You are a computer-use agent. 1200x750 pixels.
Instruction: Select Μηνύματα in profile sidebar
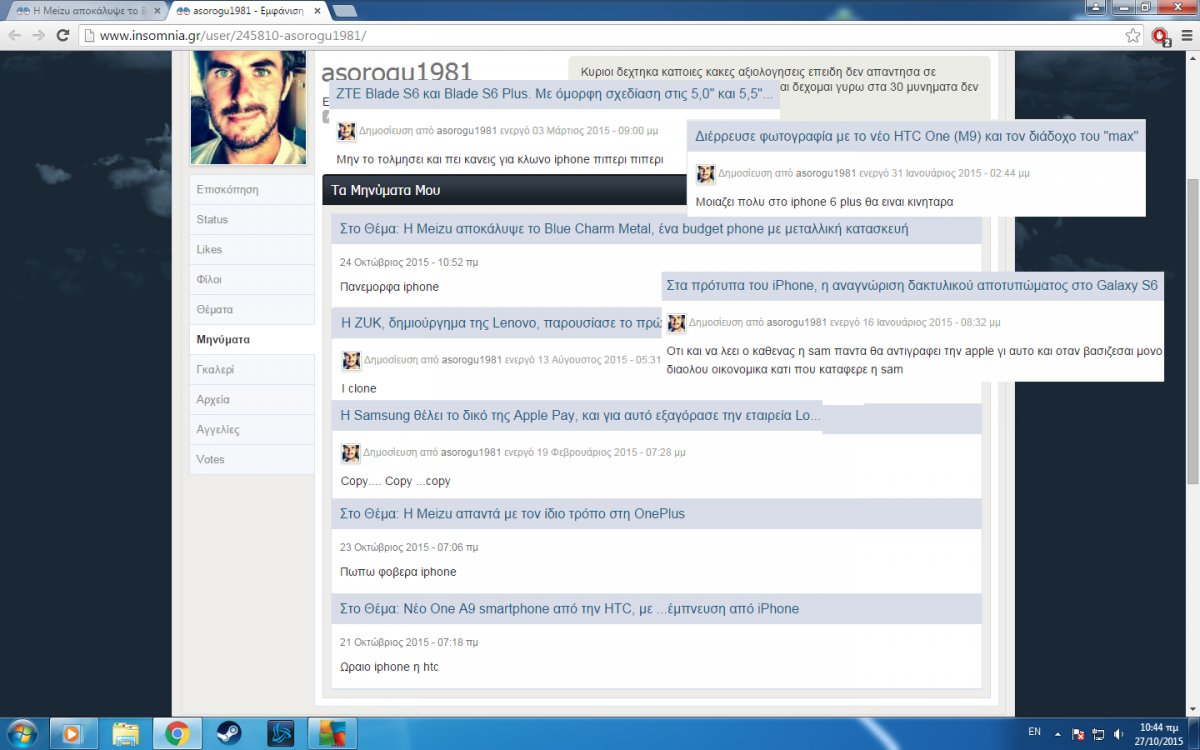[251, 339]
